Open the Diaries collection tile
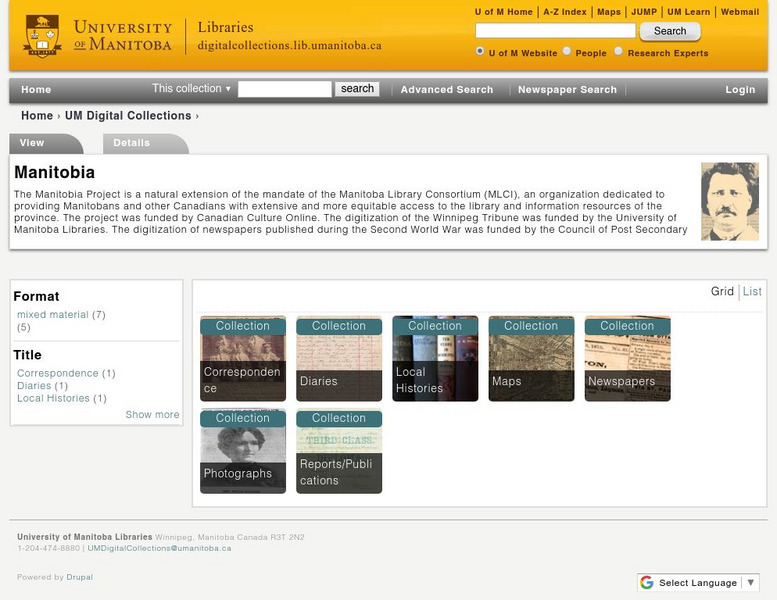Screen dimensions: 777x600 [339, 358]
